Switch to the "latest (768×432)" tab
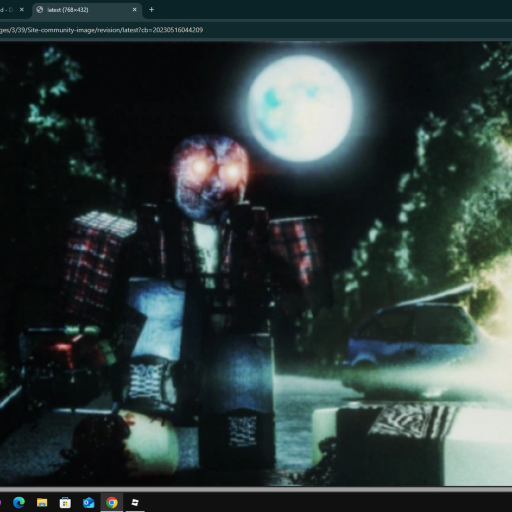The height and width of the screenshot is (512, 512). pyautogui.click(x=87, y=10)
